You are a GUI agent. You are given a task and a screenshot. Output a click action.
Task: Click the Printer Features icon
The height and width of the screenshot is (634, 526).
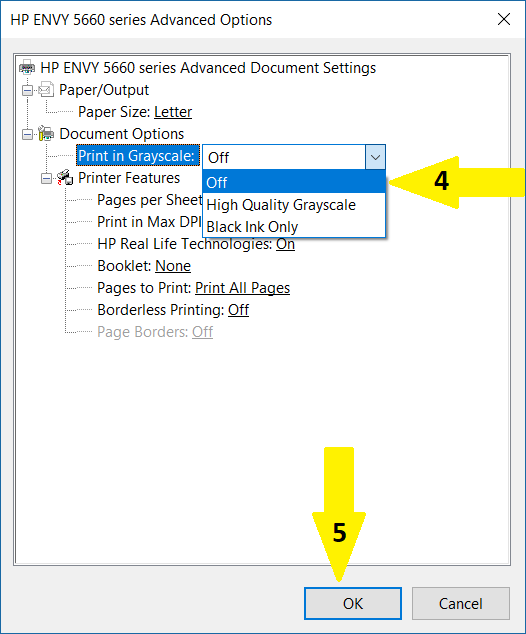[x=65, y=178]
